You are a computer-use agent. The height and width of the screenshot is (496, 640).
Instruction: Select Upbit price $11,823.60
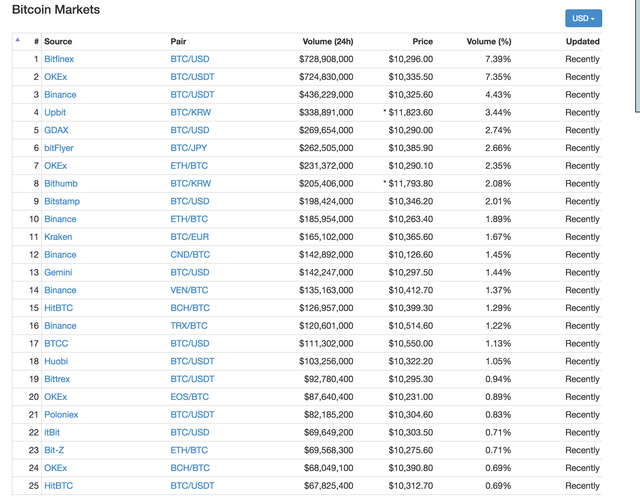point(411,112)
